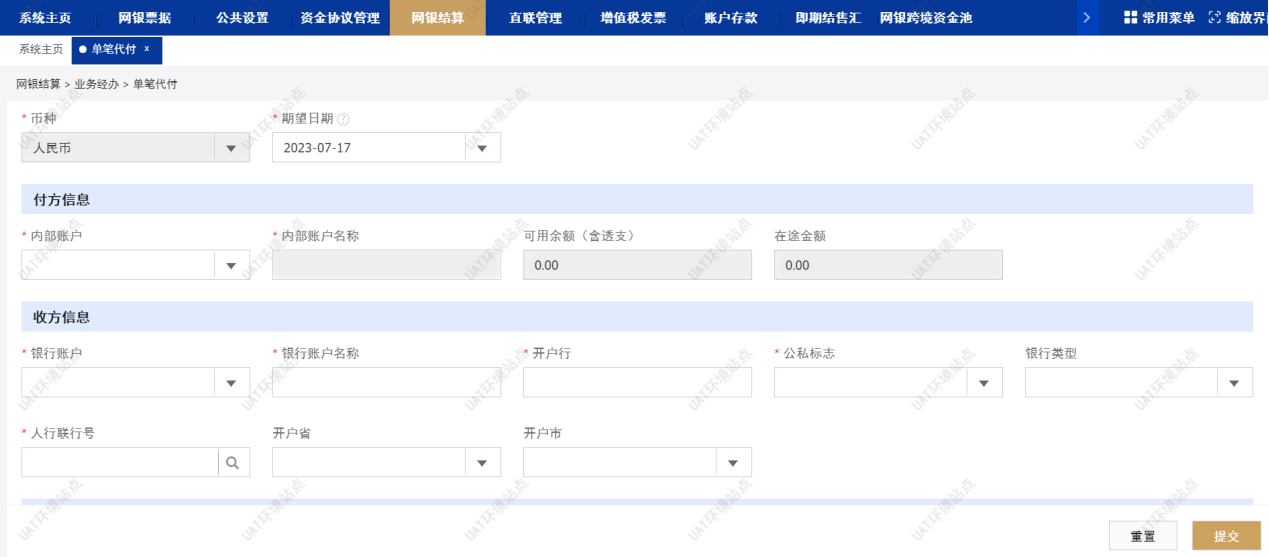Open the 银行类型 dropdown
This screenshot has width=1269, height=557.
(1234, 383)
